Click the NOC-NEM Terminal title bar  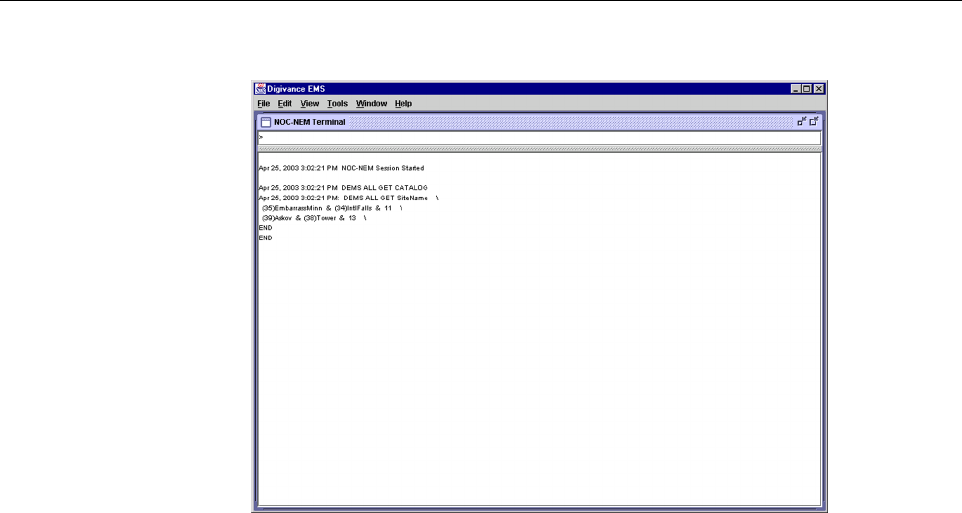tap(539, 122)
